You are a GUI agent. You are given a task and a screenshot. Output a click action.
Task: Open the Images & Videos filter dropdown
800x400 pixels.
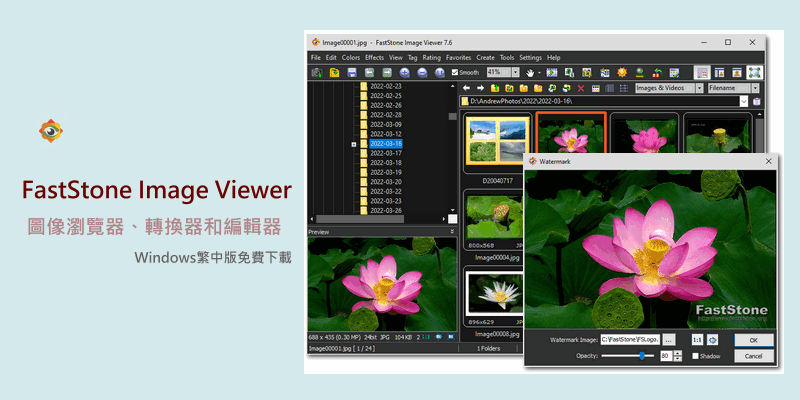point(699,88)
